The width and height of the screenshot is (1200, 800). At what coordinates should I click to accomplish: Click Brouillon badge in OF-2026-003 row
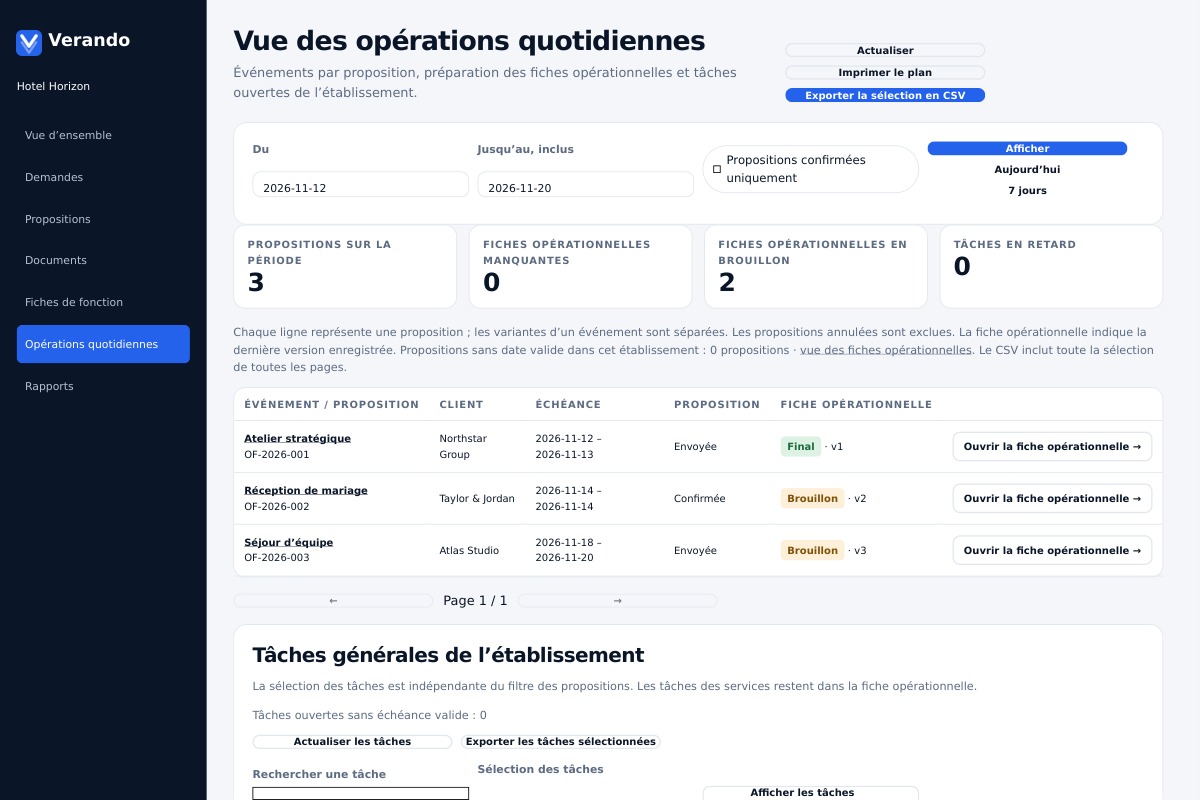[x=812, y=551]
